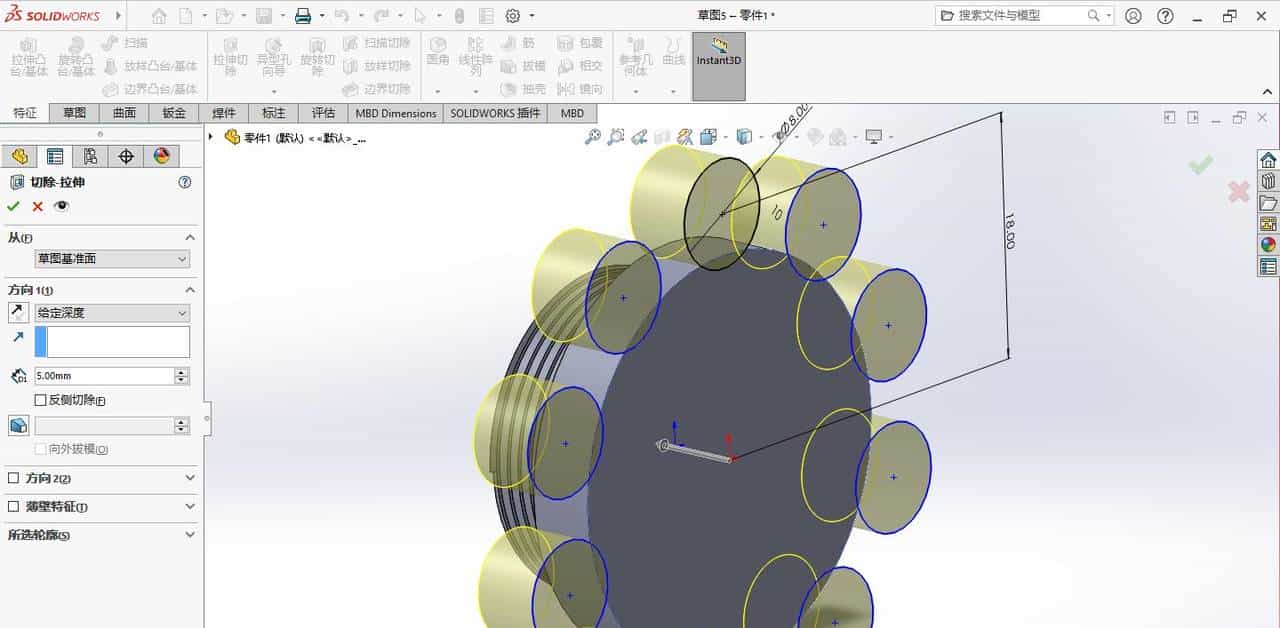1280x628 pixels.
Task: Click the preview eye button in cut-extrude panel
Action: click(x=60, y=205)
